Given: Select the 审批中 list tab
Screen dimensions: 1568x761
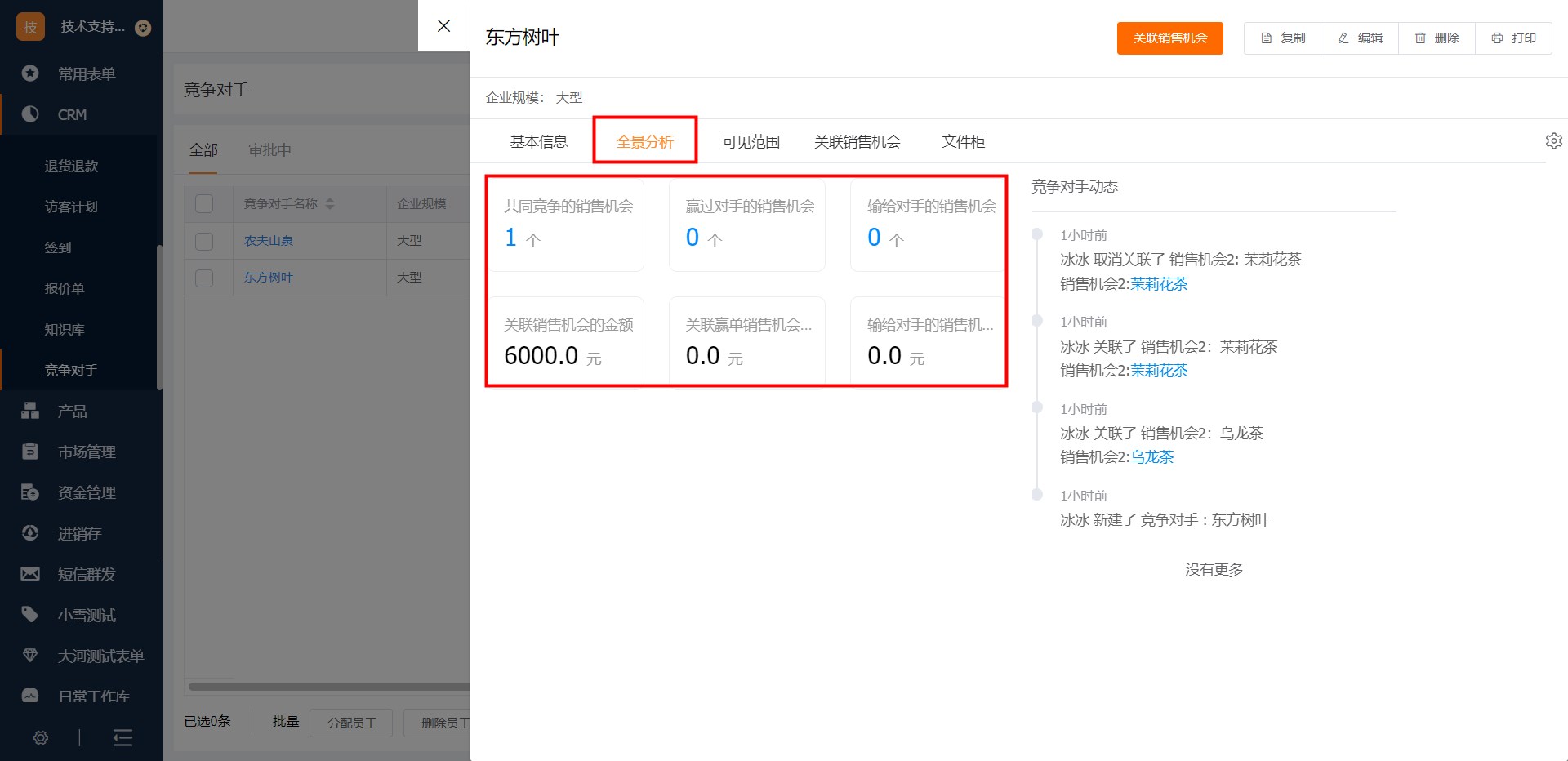Looking at the screenshot, I should [x=269, y=150].
